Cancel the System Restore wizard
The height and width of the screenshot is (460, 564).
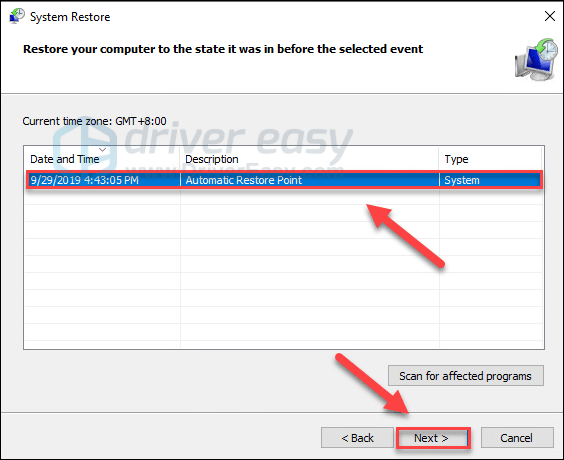(517, 438)
